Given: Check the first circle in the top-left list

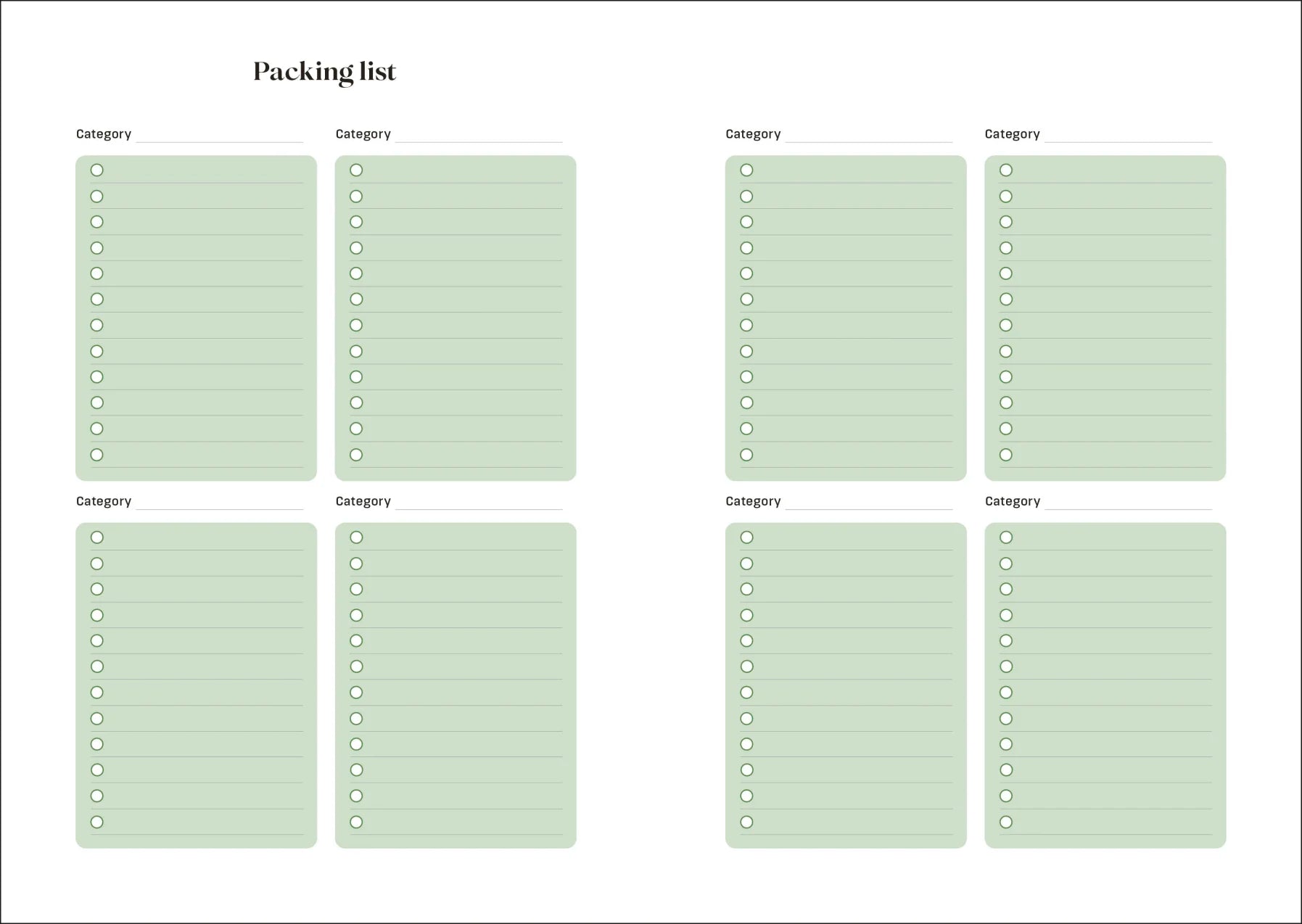Looking at the screenshot, I should tap(97, 170).
